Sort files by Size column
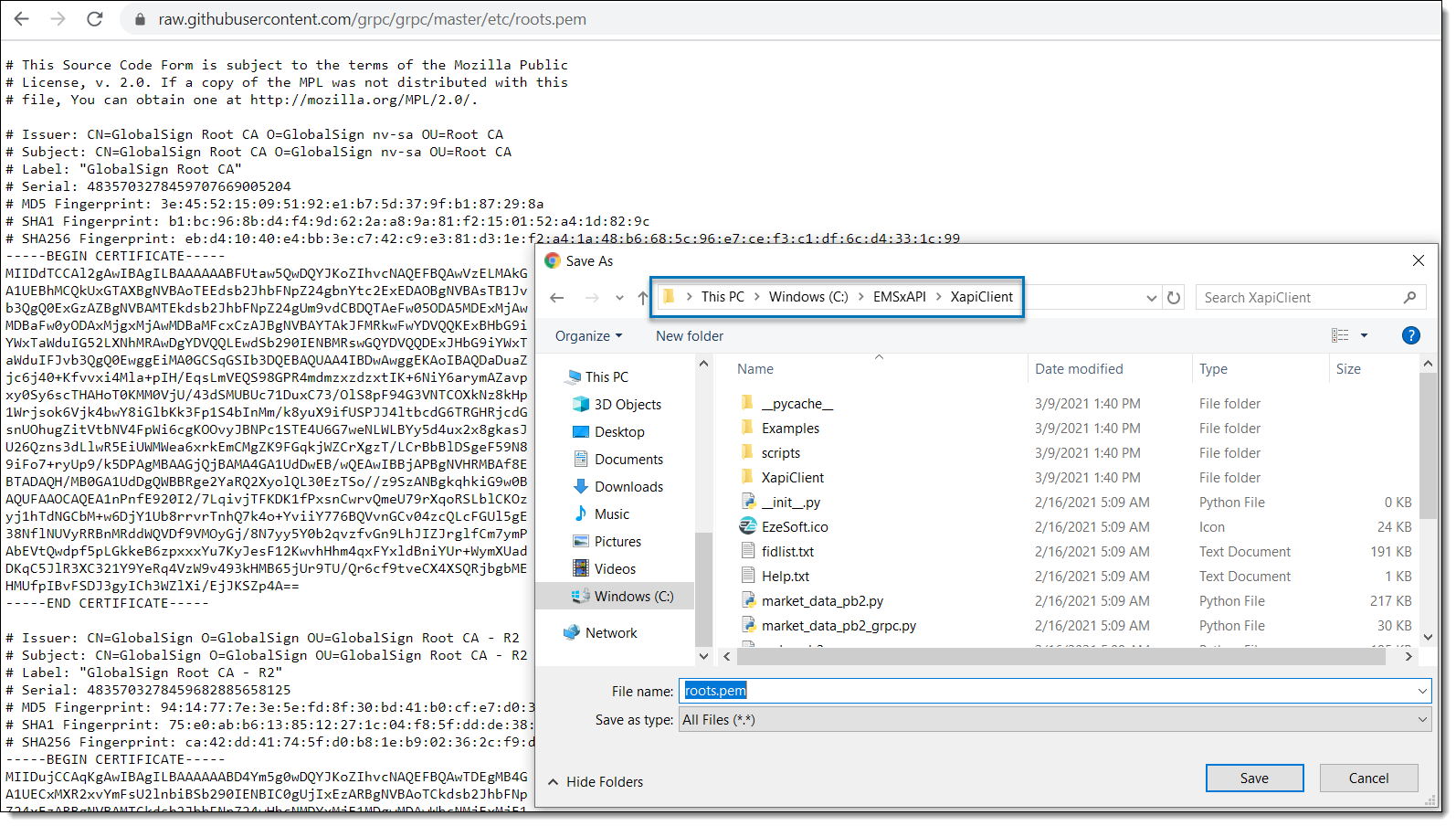 pyautogui.click(x=1348, y=369)
